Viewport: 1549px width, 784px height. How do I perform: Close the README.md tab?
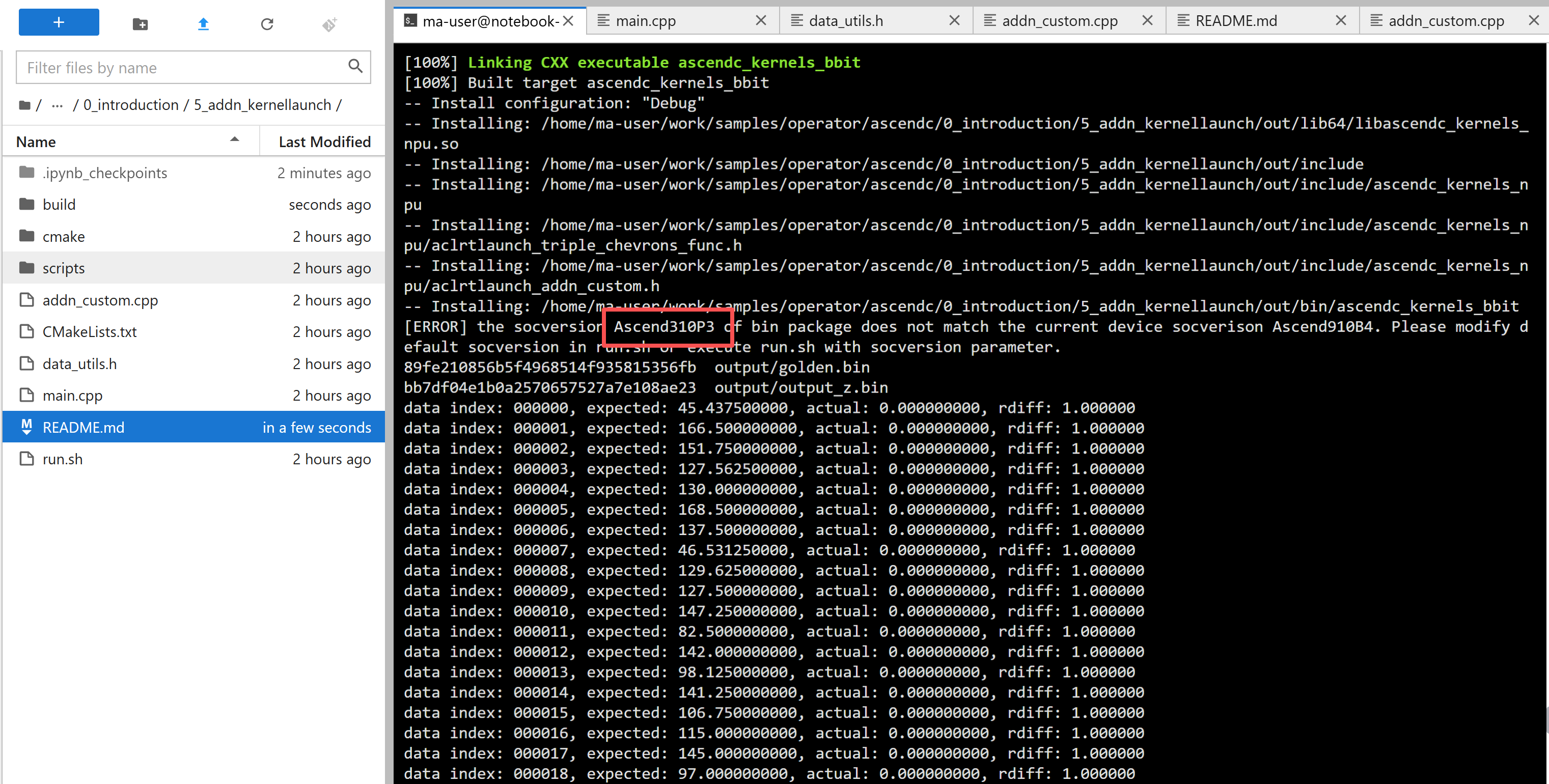pos(1341,20)
